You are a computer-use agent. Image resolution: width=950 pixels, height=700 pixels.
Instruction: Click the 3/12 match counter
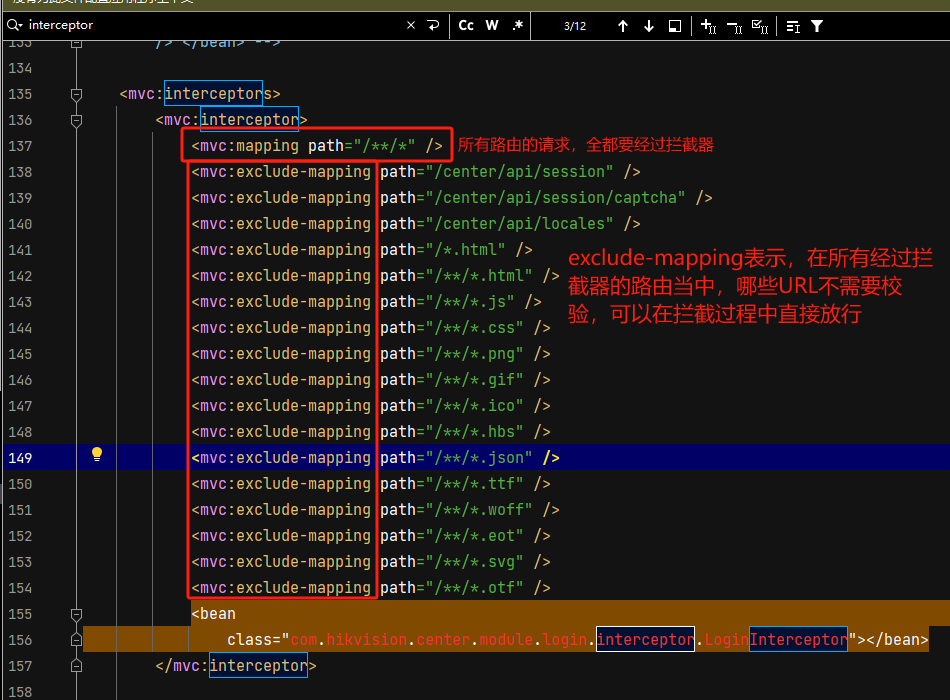(x=575, y=26)
